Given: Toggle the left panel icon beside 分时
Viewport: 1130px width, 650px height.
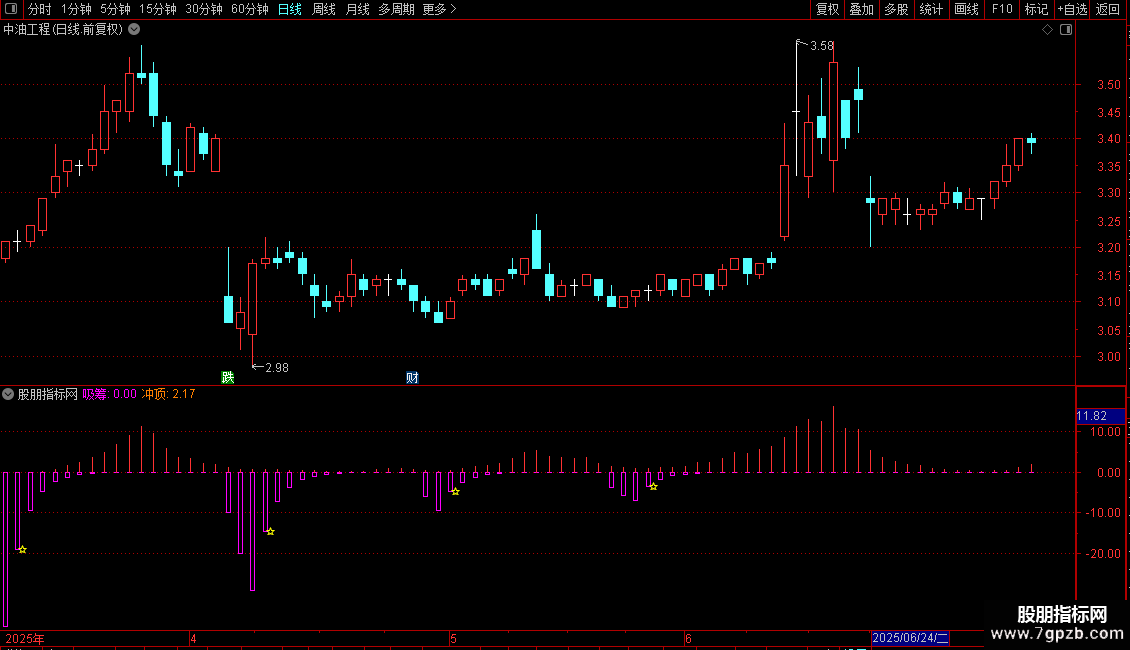Looking at the screenshot, I should 11,9.
